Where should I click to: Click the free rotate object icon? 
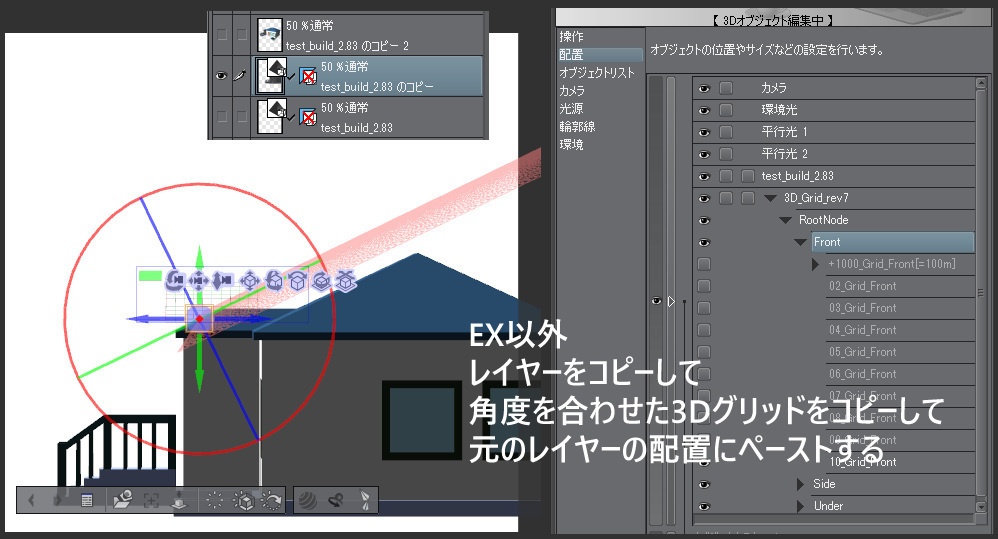(x=274, y=280)
